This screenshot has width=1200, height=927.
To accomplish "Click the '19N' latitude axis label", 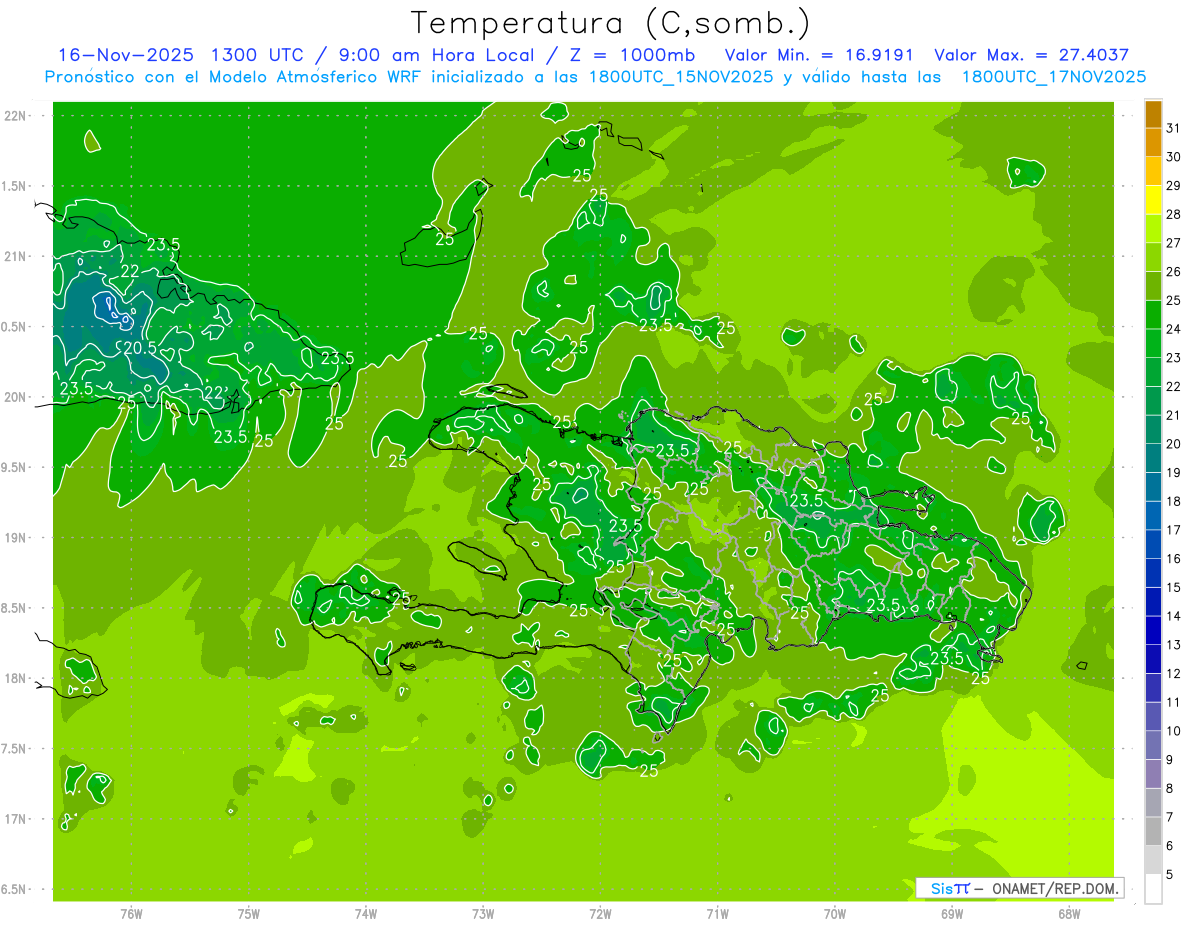I will [x=16, y=538].
